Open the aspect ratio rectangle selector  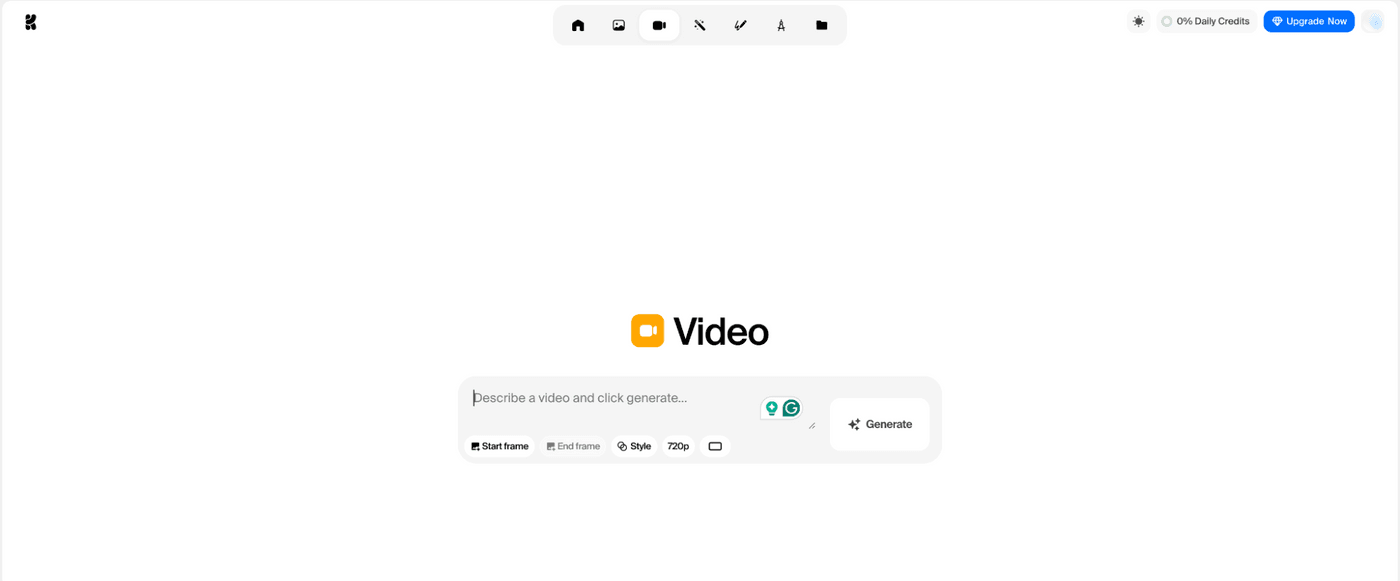coord(715,446)
